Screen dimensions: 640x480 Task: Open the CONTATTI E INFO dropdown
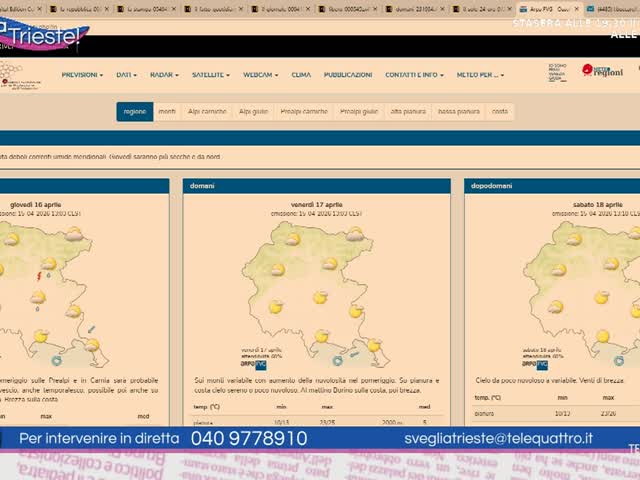414,75
